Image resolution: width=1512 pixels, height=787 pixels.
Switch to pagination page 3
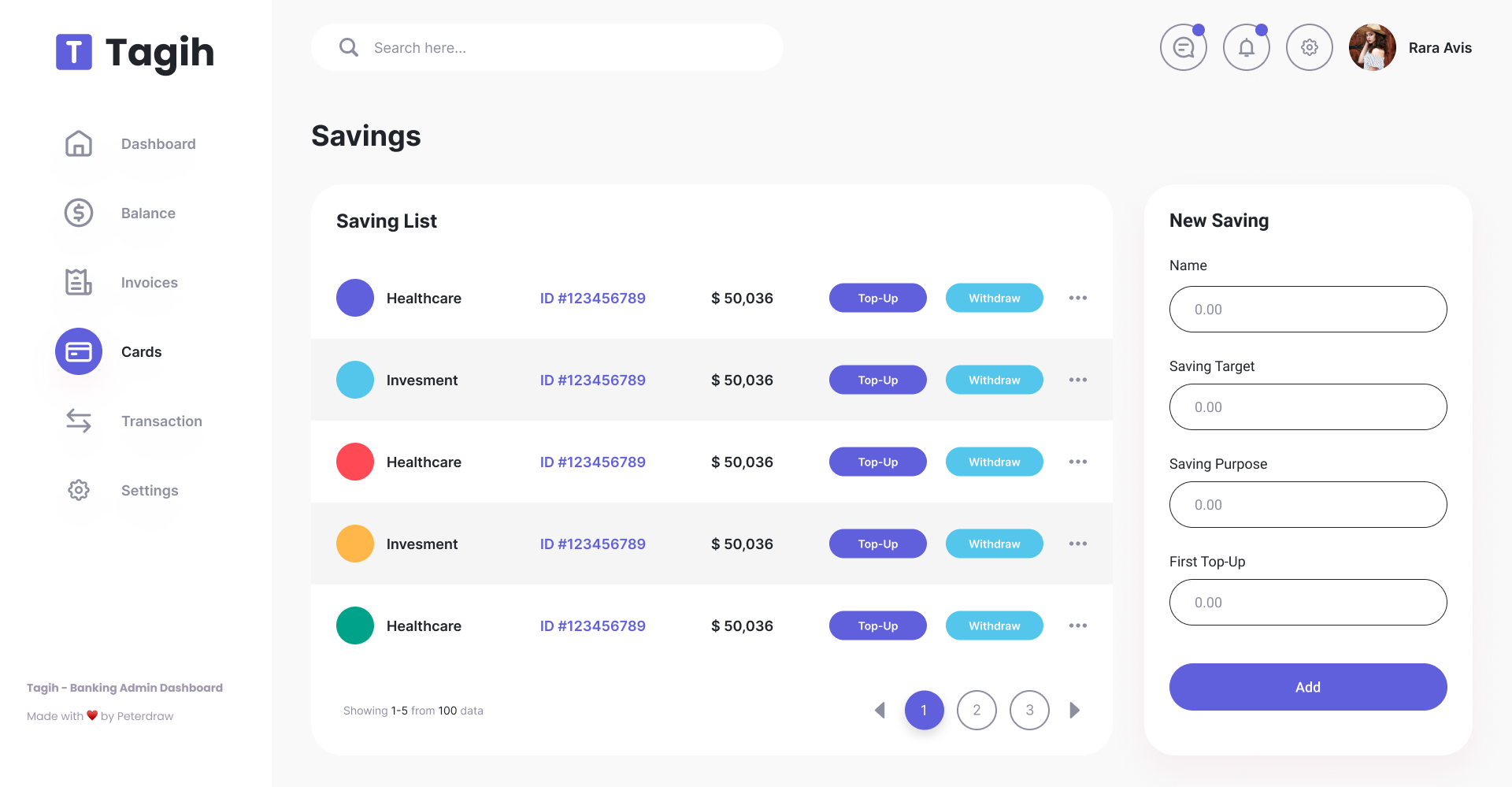(1029, 710)
